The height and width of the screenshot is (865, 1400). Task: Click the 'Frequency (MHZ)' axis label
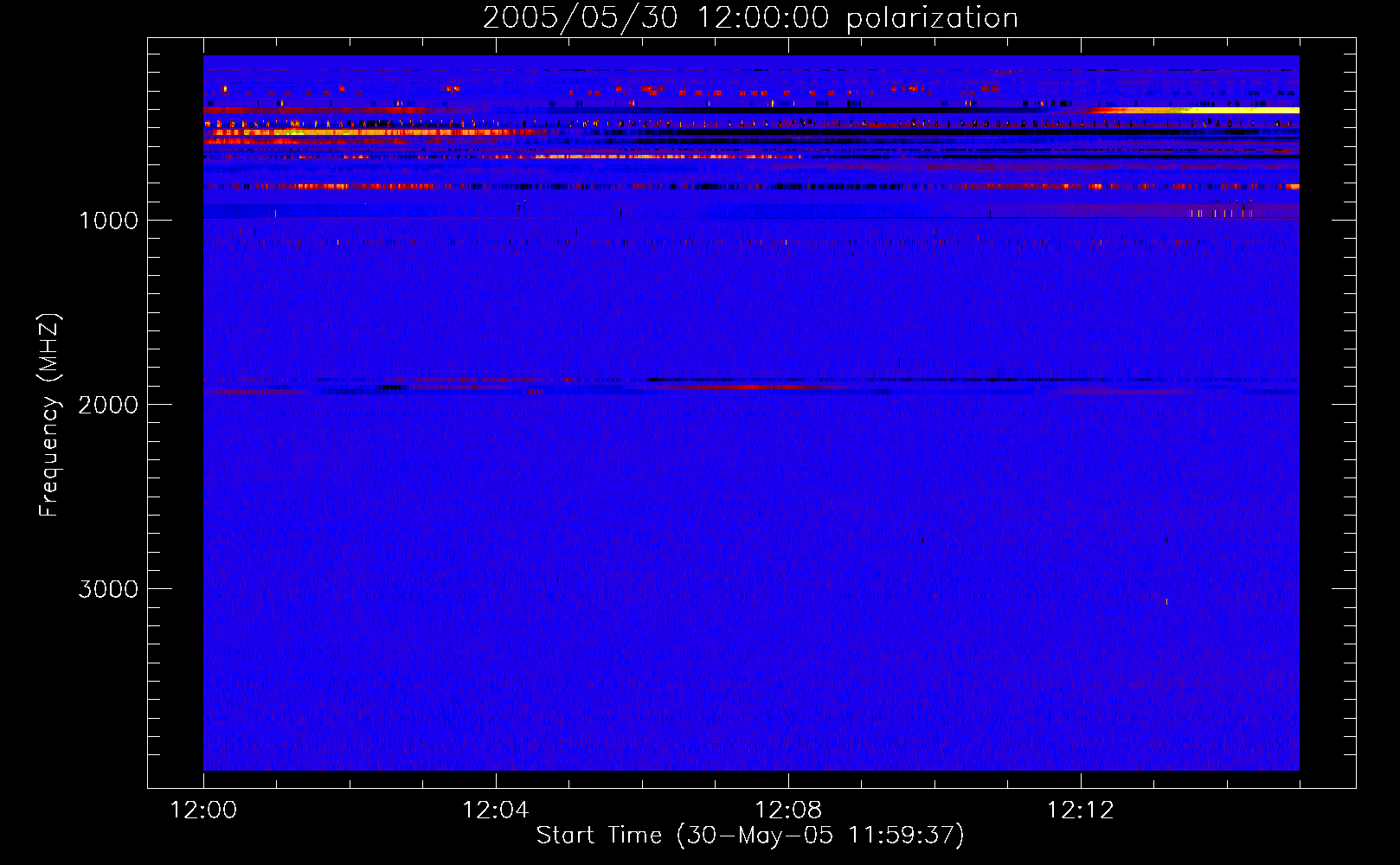pyautogui.click(x=49, y=415)
